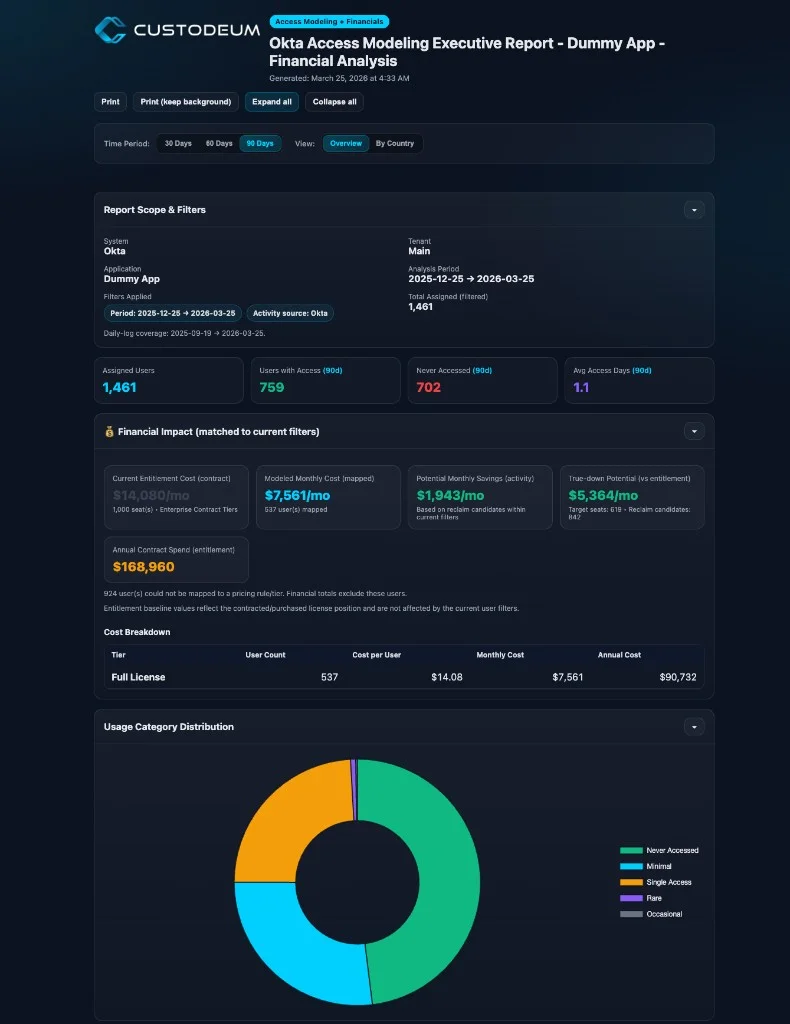
Task: Click the Never Accessed legend swatch
Action: [631, 850]
